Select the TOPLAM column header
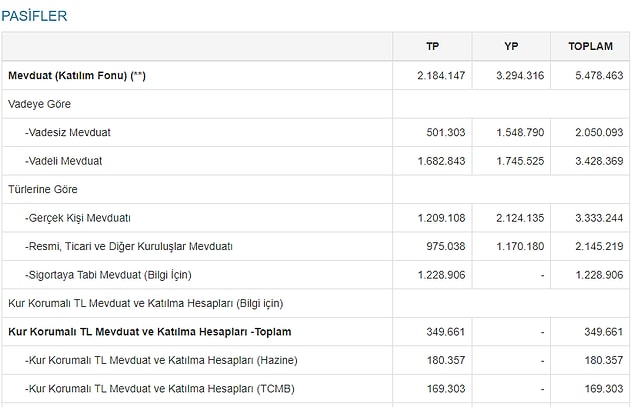This screenshot has height=407, width=635. [590, 47]
